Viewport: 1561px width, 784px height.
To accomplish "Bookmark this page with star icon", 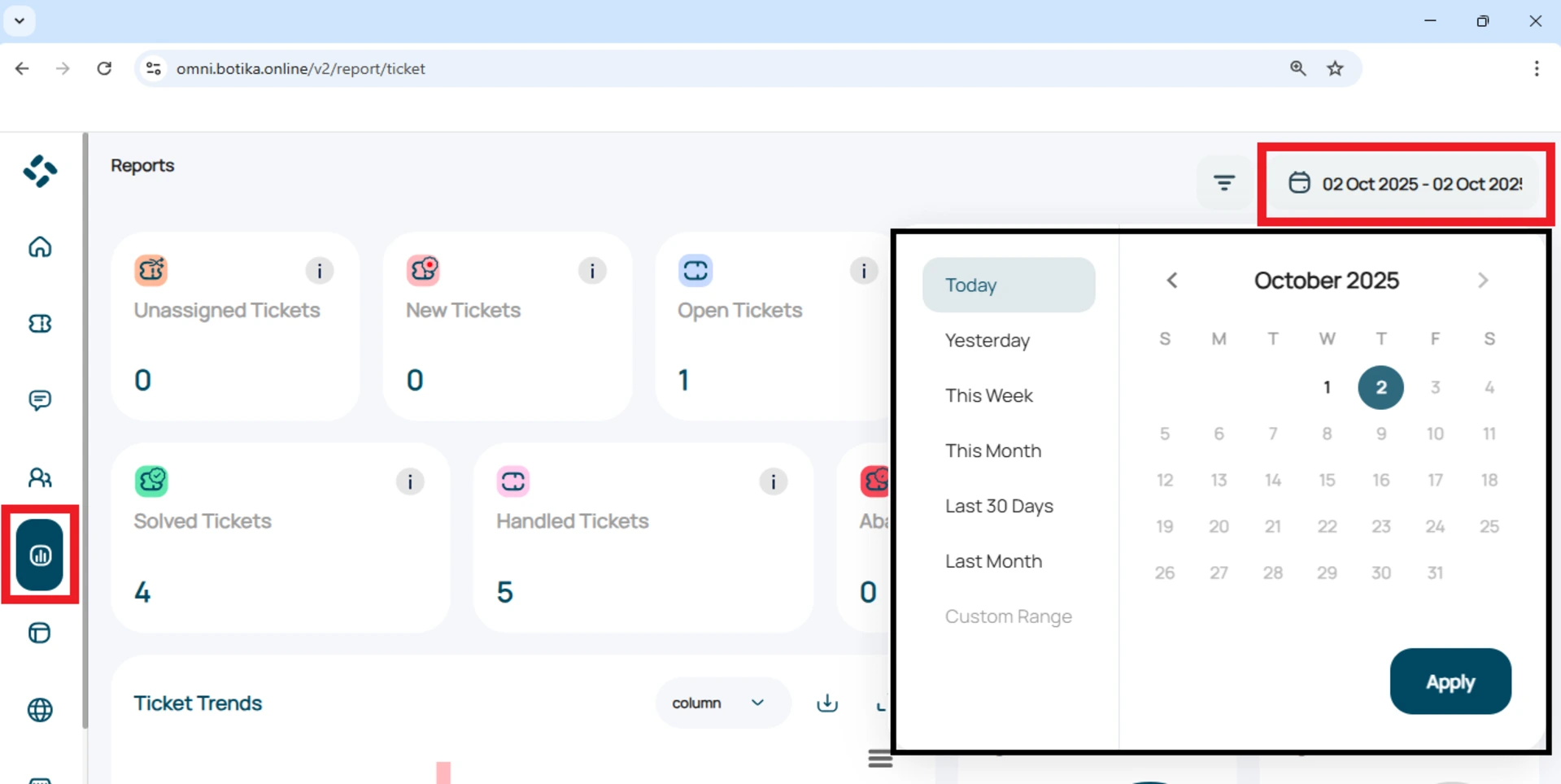I will pos(1335,68).
